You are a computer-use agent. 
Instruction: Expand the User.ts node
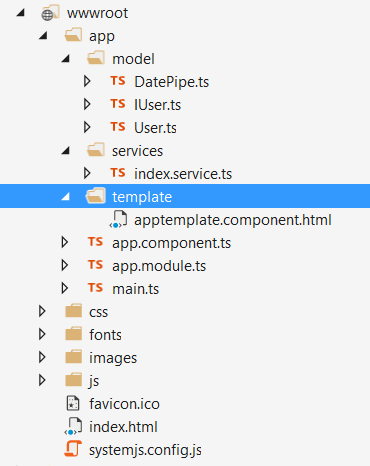(87, 127)
